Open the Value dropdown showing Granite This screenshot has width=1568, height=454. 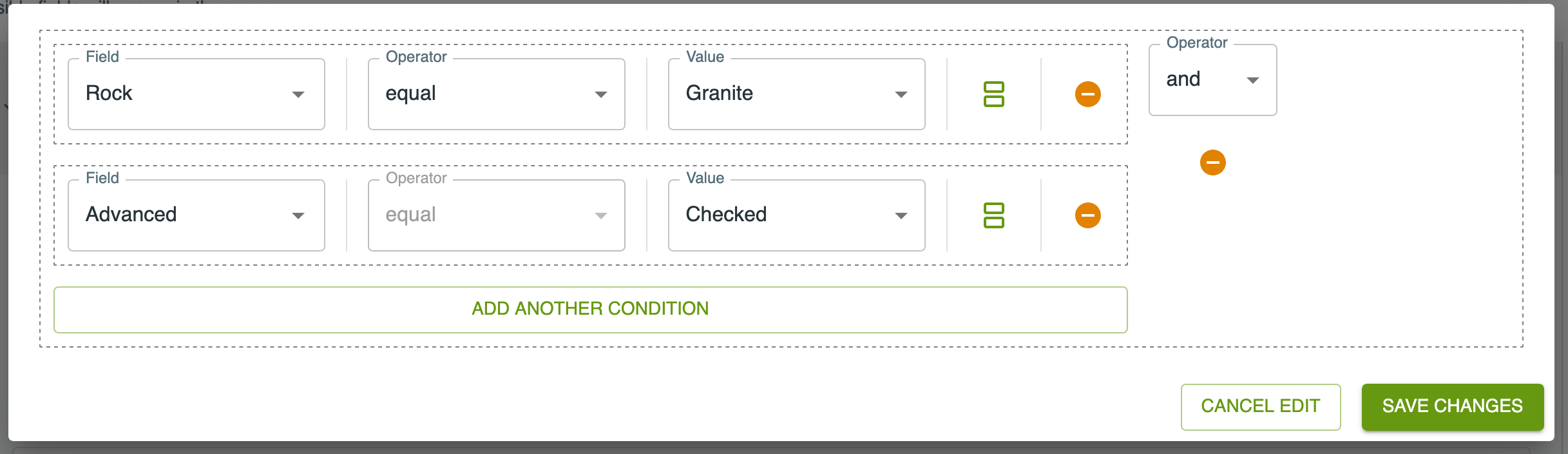point(796,94)
